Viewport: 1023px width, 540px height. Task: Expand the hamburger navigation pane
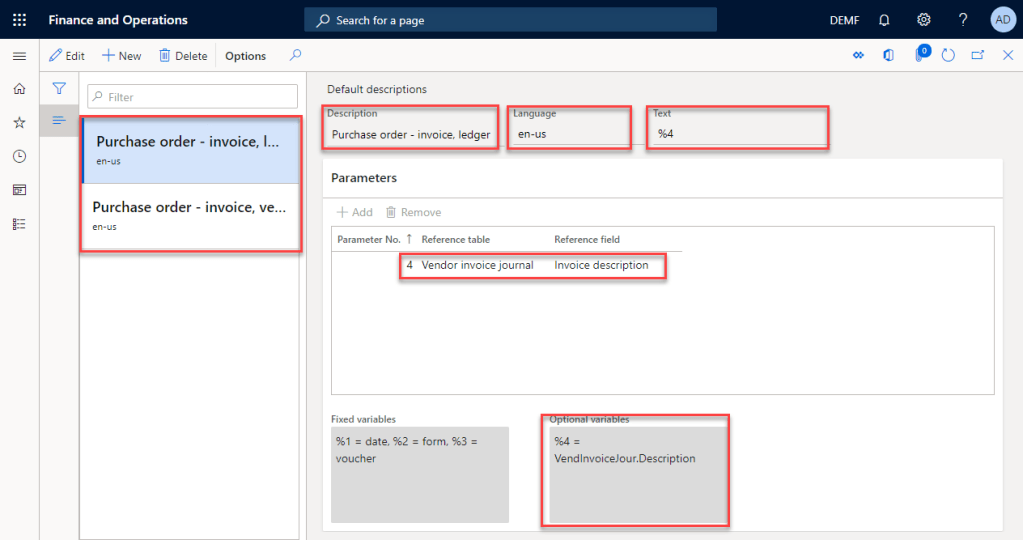(19, 56)
